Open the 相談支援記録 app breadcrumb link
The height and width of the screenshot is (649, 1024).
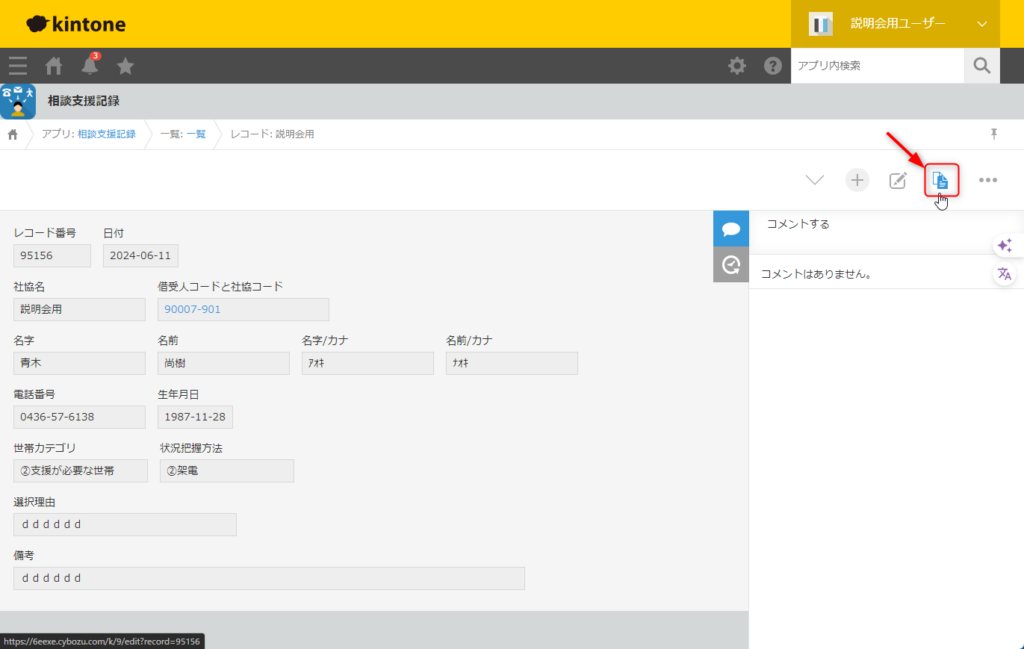coord(106,134)
